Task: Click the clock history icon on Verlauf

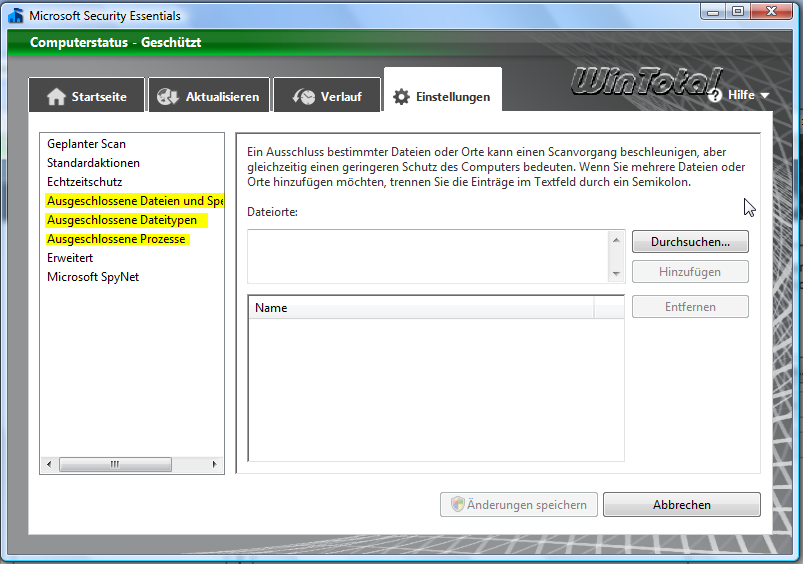Action: [304, 96]
